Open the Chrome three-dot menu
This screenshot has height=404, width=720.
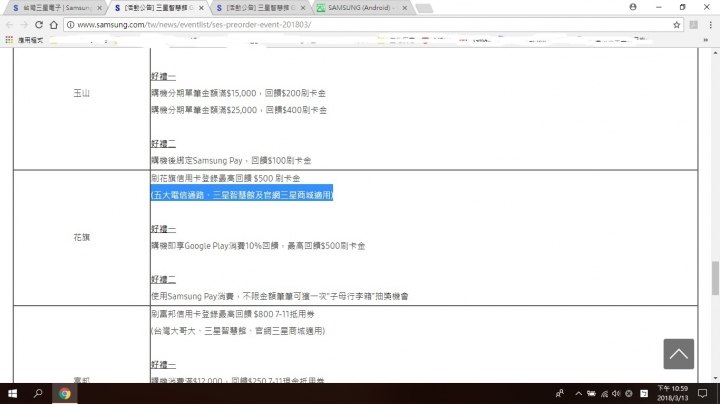[710, 25]
